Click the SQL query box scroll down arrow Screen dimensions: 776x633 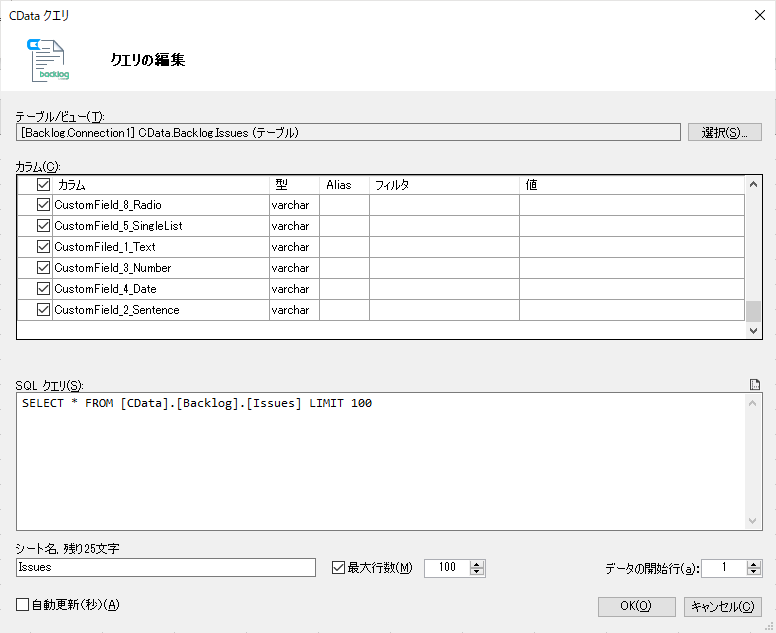752,521
